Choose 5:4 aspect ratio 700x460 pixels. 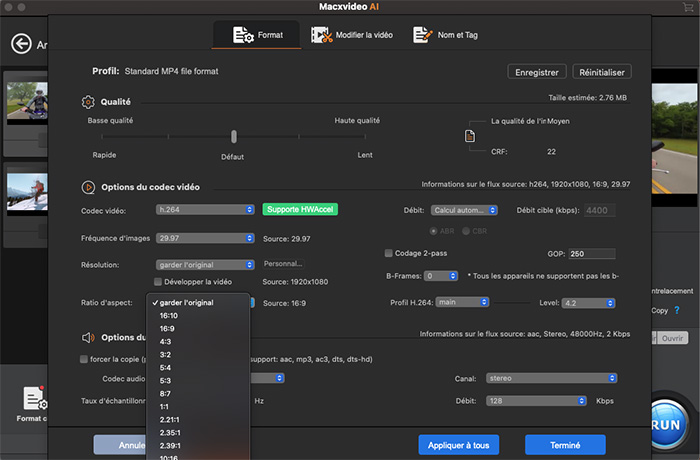[197, 368]
